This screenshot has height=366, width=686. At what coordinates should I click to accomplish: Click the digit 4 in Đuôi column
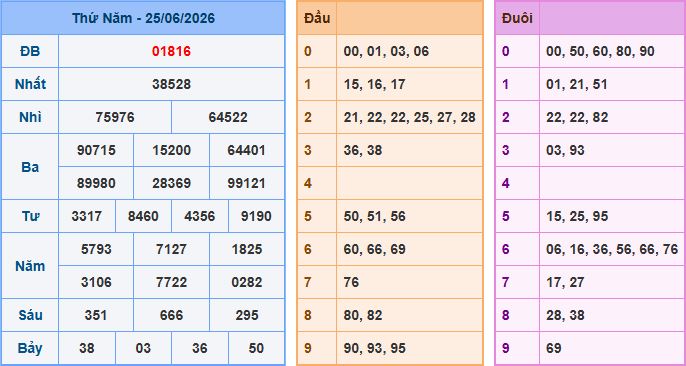click(506, 183)
